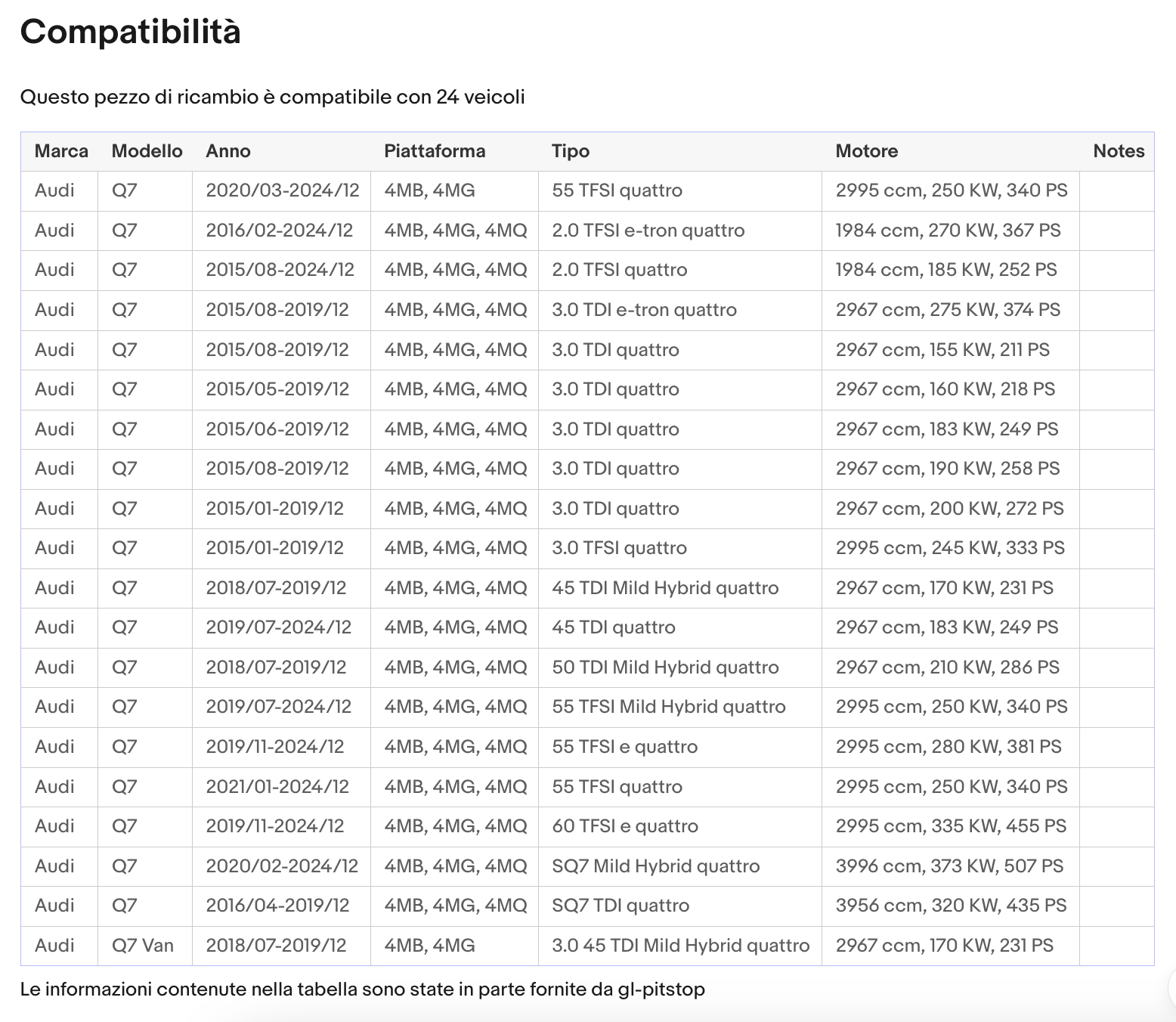Image resolution: width=1176 pixels, height=1022 pixels.
Task: Click the 1984 ccm, 185 KW, 252 PS cell
Action: coord(951,270)
